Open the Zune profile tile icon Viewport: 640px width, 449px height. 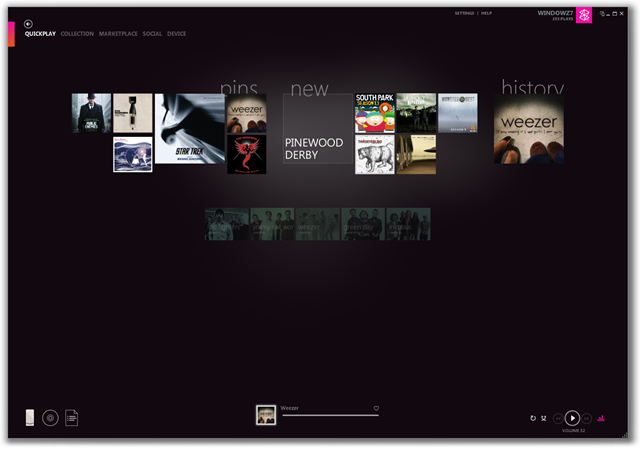point(584,16)
